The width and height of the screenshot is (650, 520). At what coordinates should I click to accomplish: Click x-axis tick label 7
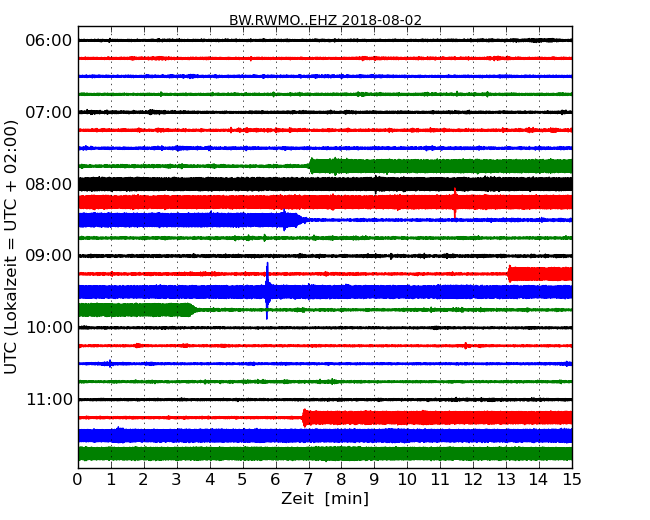tap(308, 480)
